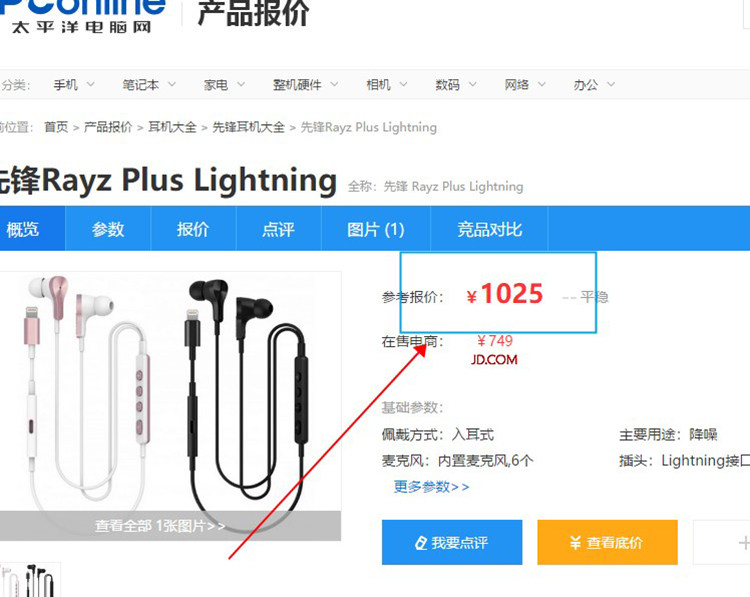Click 查看全部 1张图片 overlay link
This screenshot has height=597, width=750.
tap(160, 526)
